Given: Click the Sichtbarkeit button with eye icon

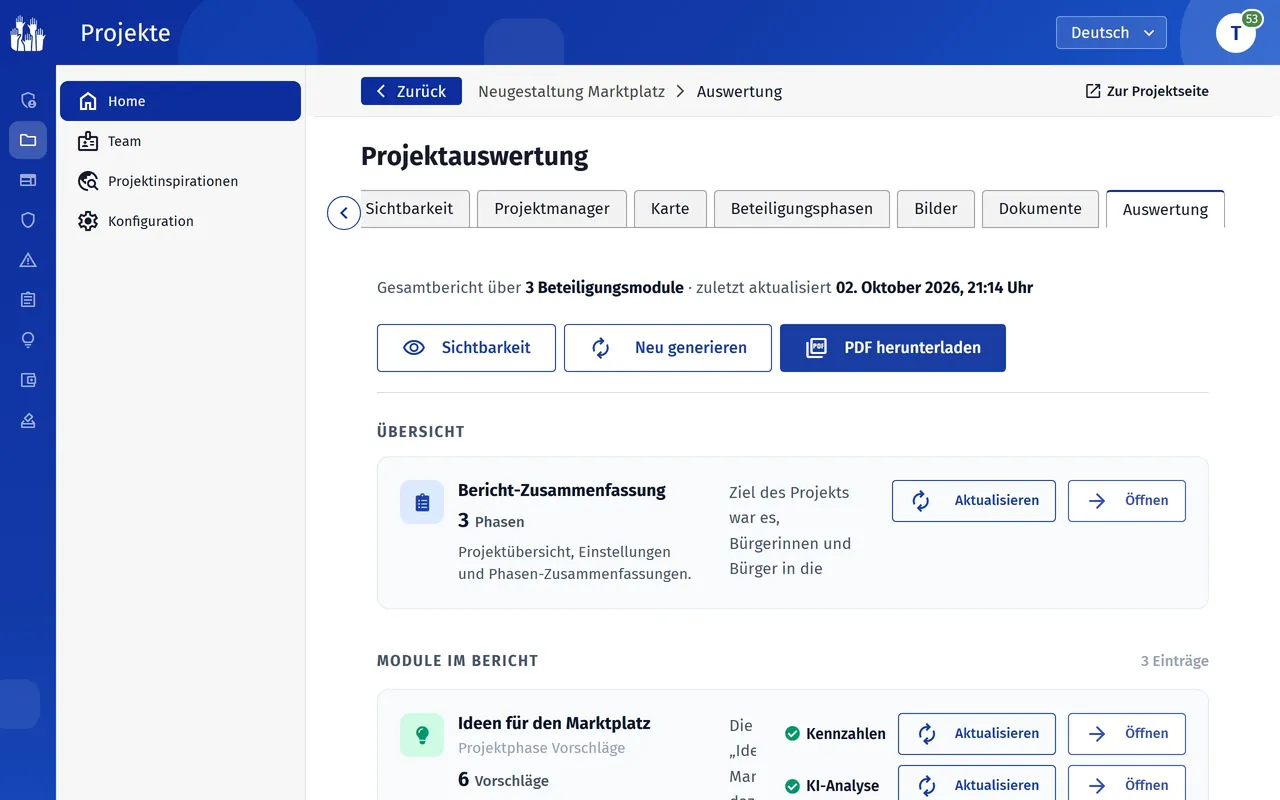Looking at the screenshot, I should (466, 348).
